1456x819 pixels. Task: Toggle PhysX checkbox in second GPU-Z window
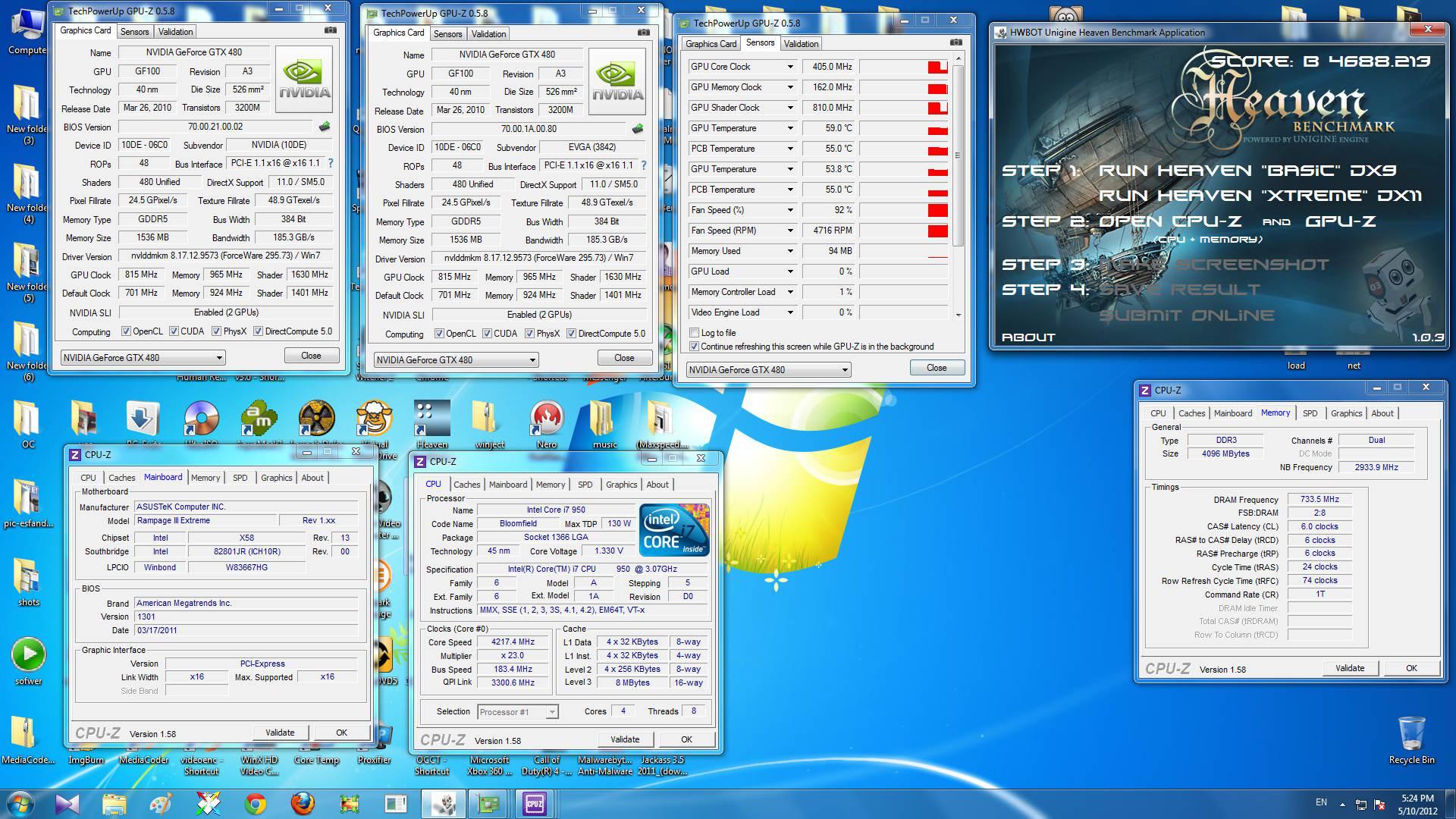click(x=529, y=334)
